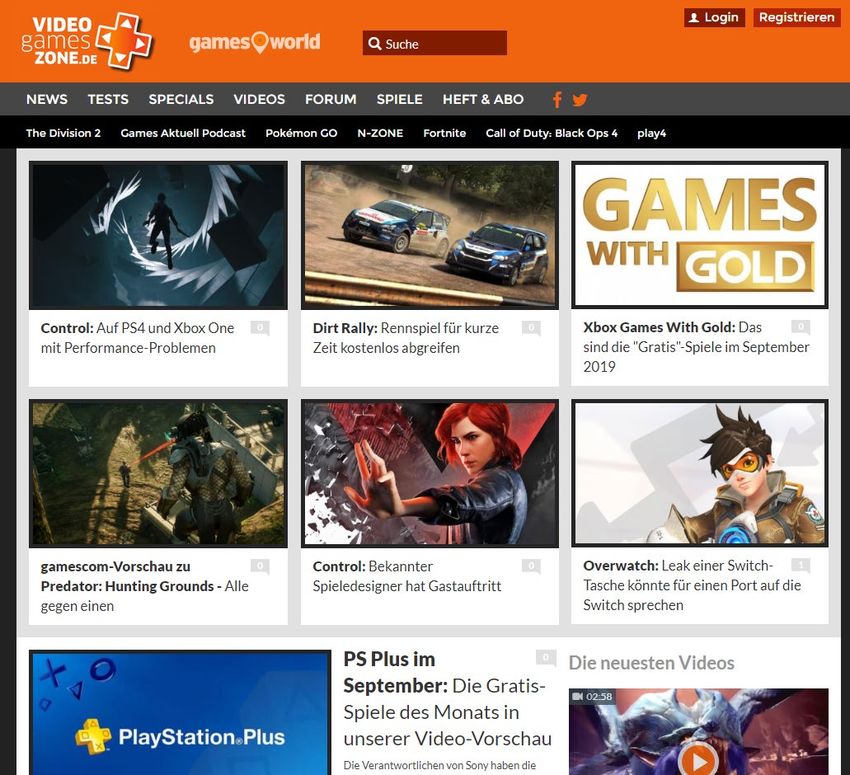Open the Login button

click(714, 17)
